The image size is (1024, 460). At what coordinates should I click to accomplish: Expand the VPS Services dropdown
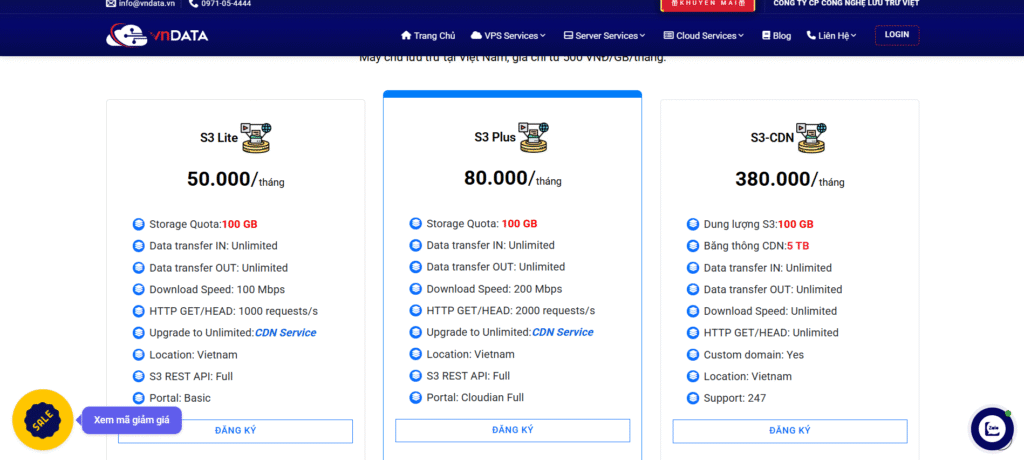click(x=508, y=36)
